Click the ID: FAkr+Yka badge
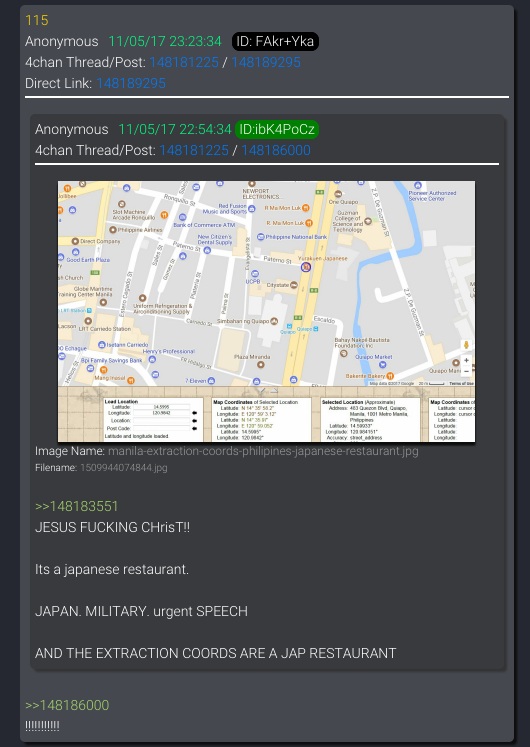 click(x=275, y=41)
